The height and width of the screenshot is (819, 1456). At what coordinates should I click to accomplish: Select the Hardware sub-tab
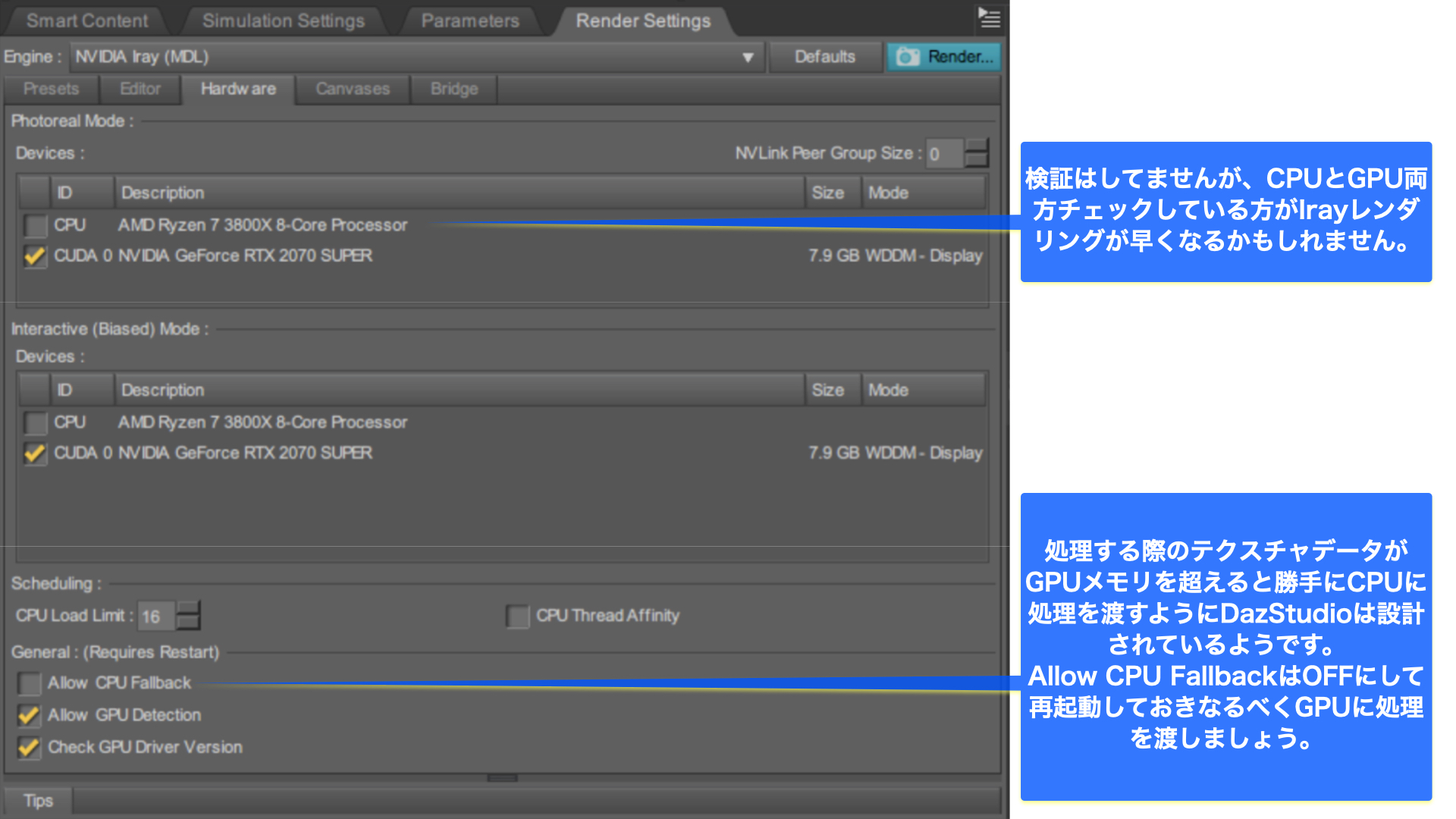[x=238, y=89]
